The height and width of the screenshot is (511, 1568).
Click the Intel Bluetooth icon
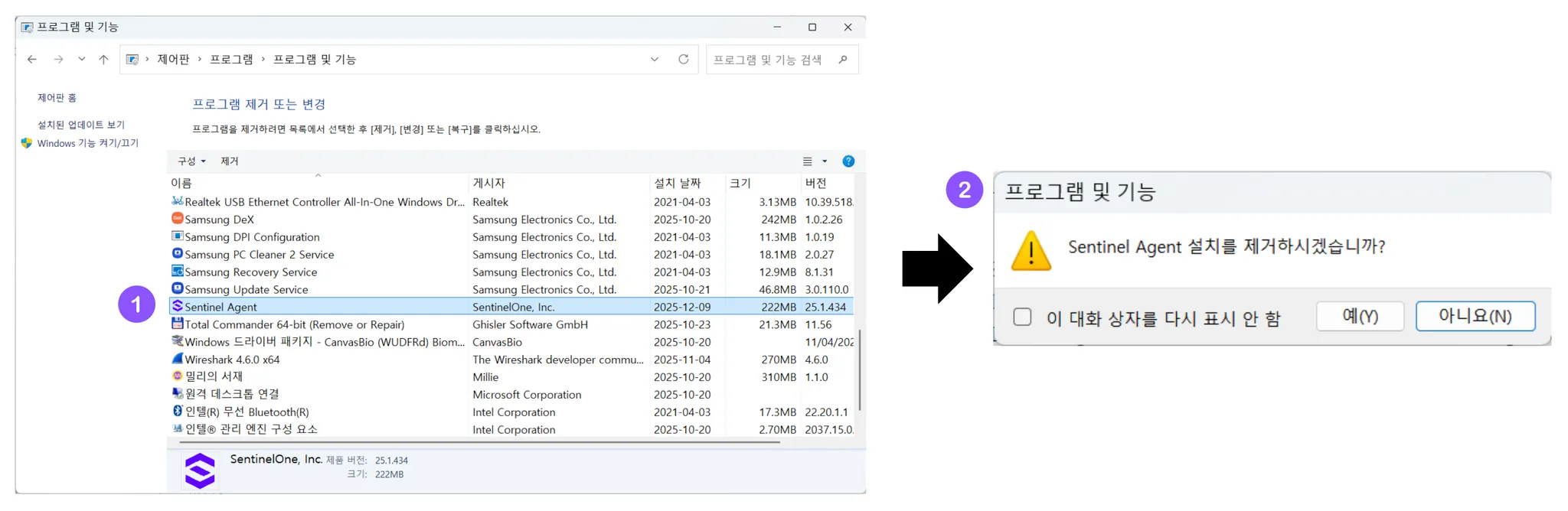click(177, 412)
